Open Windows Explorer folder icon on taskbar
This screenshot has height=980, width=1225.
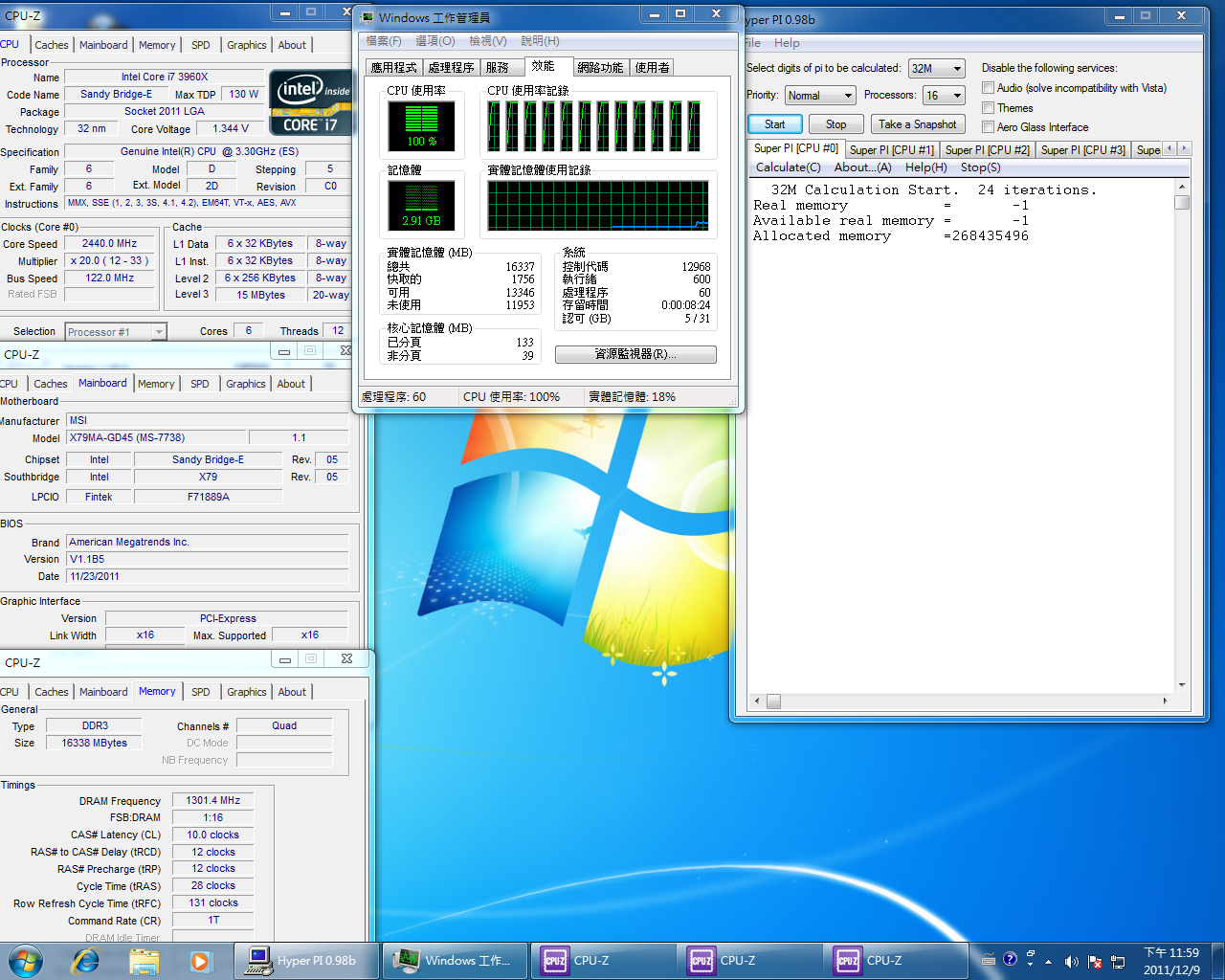point(144,960)
